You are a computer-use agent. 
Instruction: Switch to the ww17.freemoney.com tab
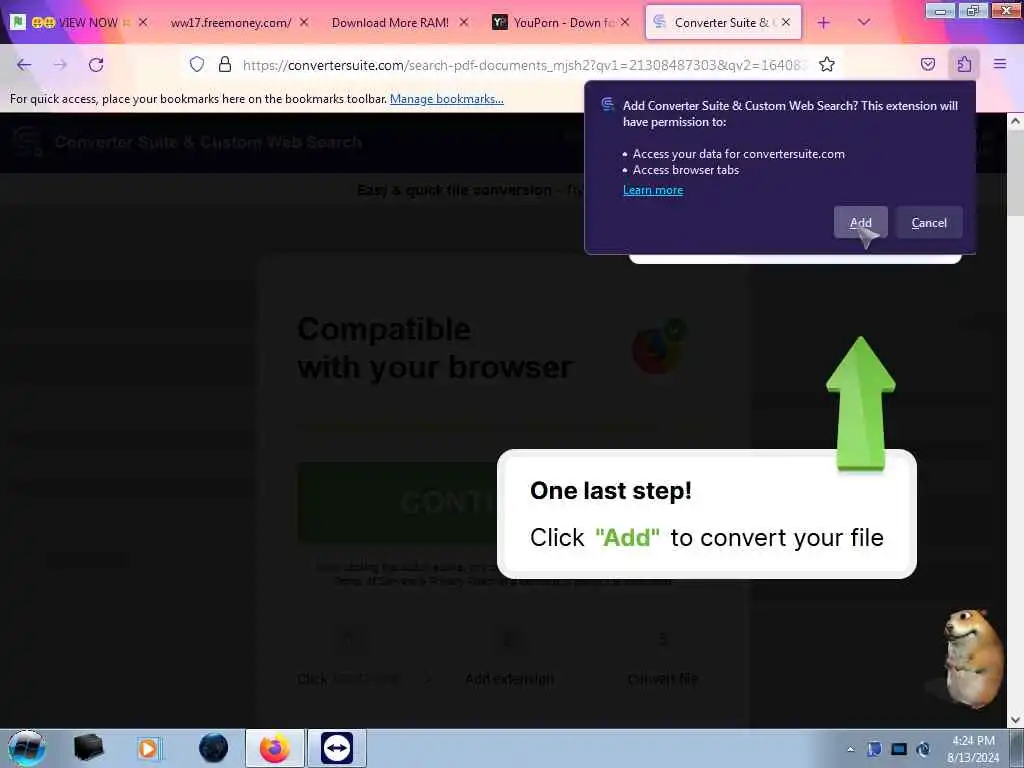[x=231, y=23]
